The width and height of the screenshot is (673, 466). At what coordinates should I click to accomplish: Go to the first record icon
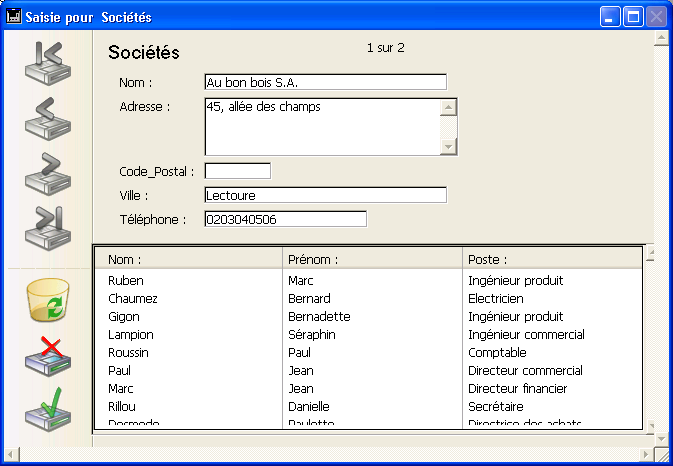47,62
